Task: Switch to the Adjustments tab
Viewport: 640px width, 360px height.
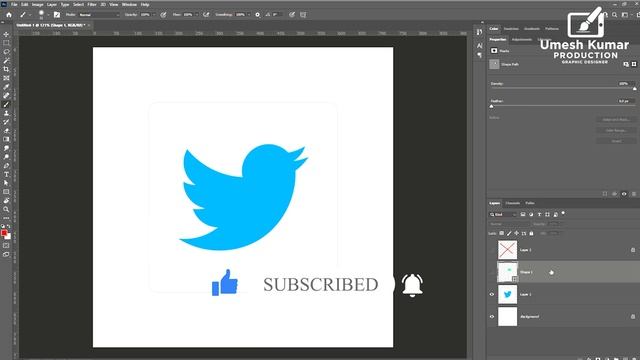Action: [x=522, y=40]
